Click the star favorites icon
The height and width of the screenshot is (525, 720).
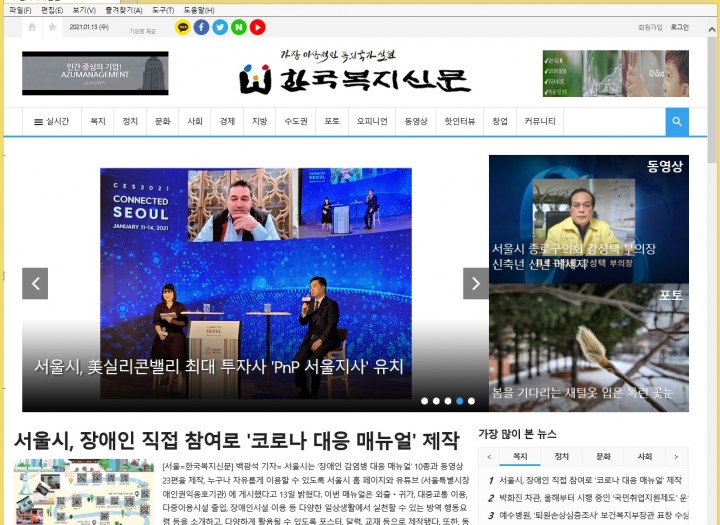[52, 27]
